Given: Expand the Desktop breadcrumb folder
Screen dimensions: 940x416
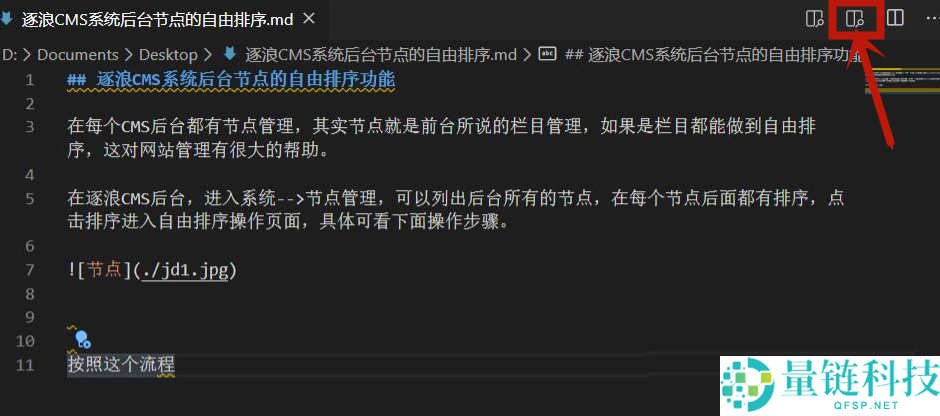Looking at the screenshot, I should [168, 55].
